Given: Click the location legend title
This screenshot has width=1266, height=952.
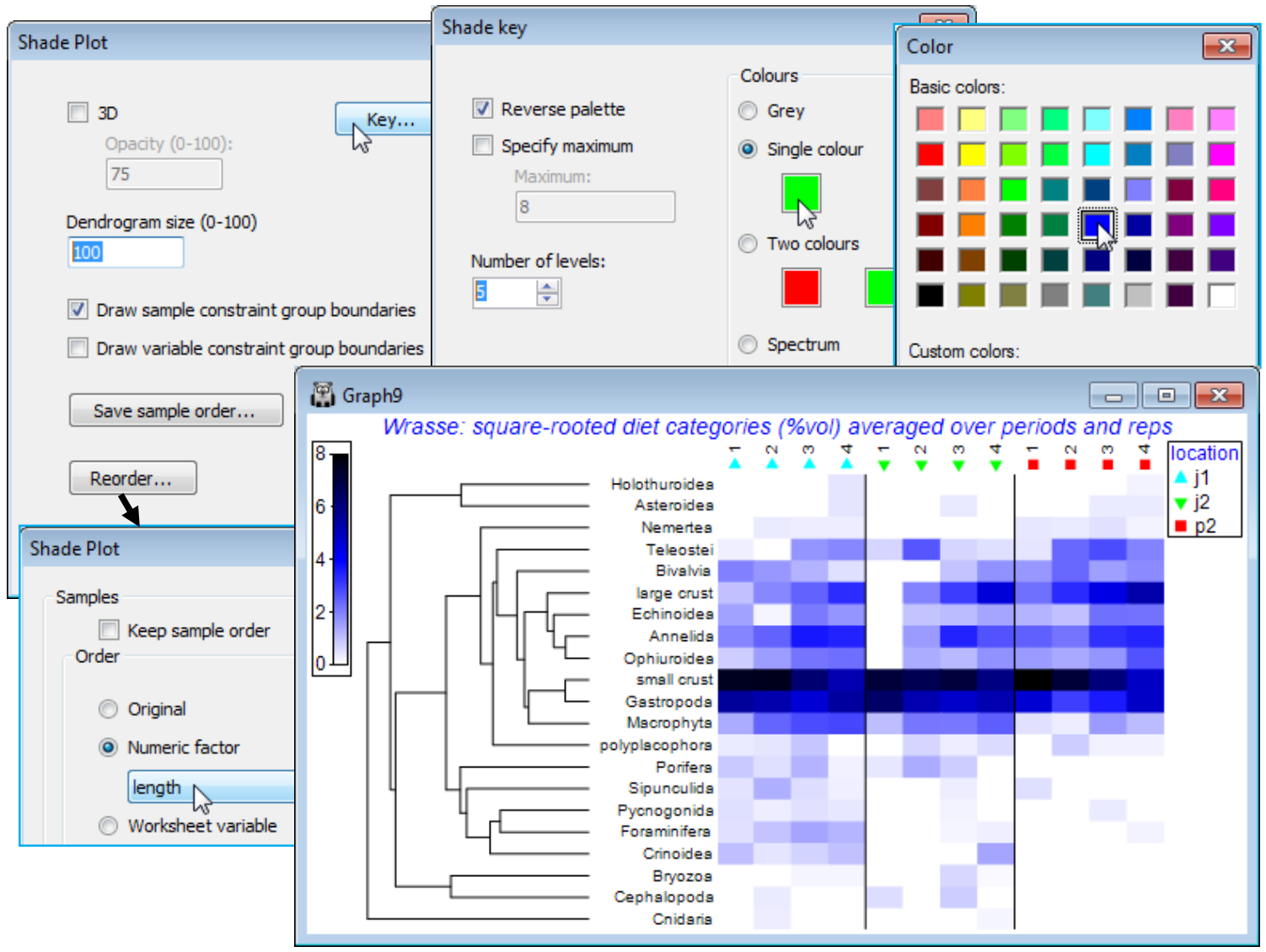Looking at the screenshot, I should click(x=1204, y=453).
